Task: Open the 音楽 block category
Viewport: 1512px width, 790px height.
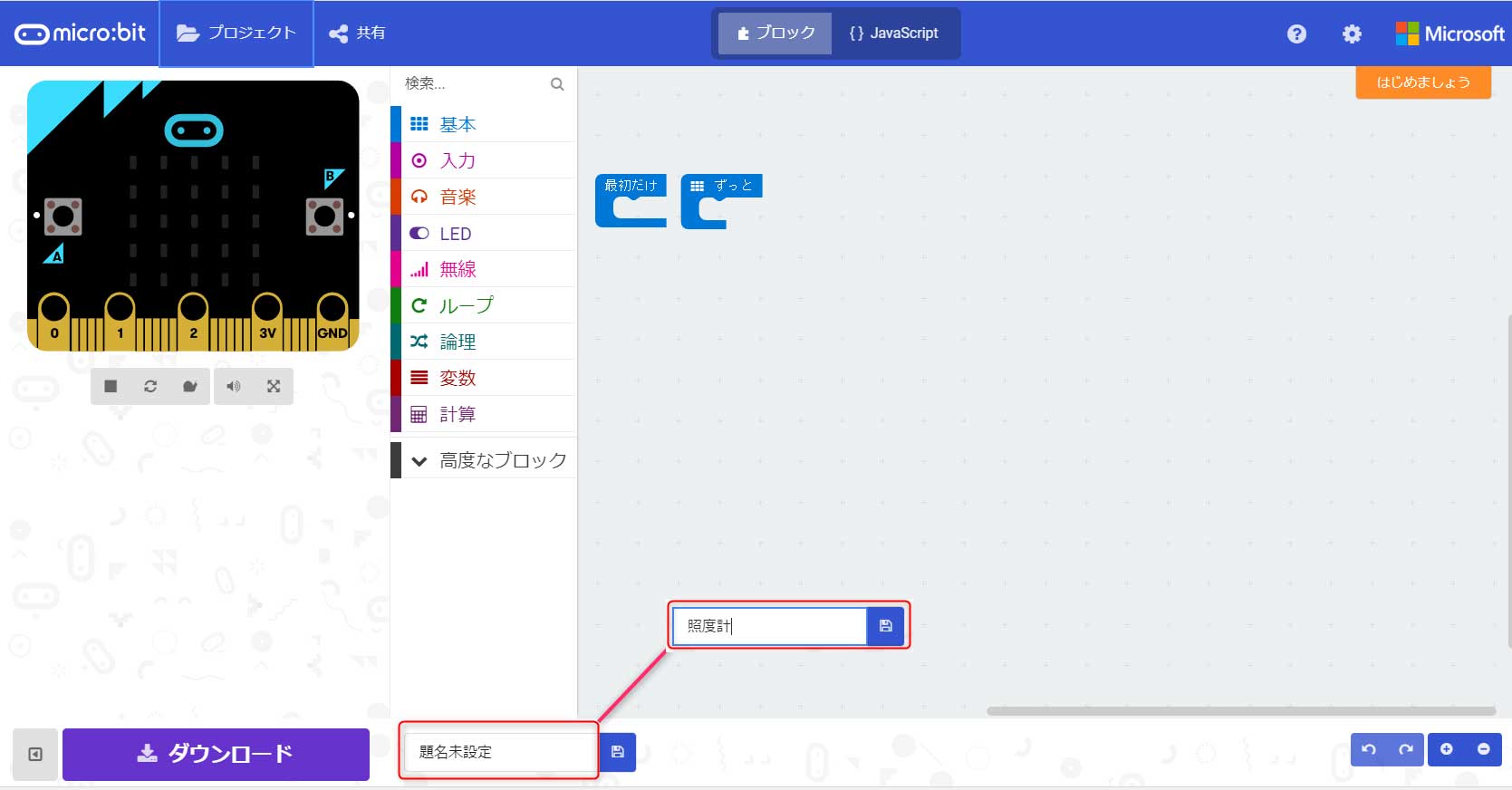Action: coord(484,197)
